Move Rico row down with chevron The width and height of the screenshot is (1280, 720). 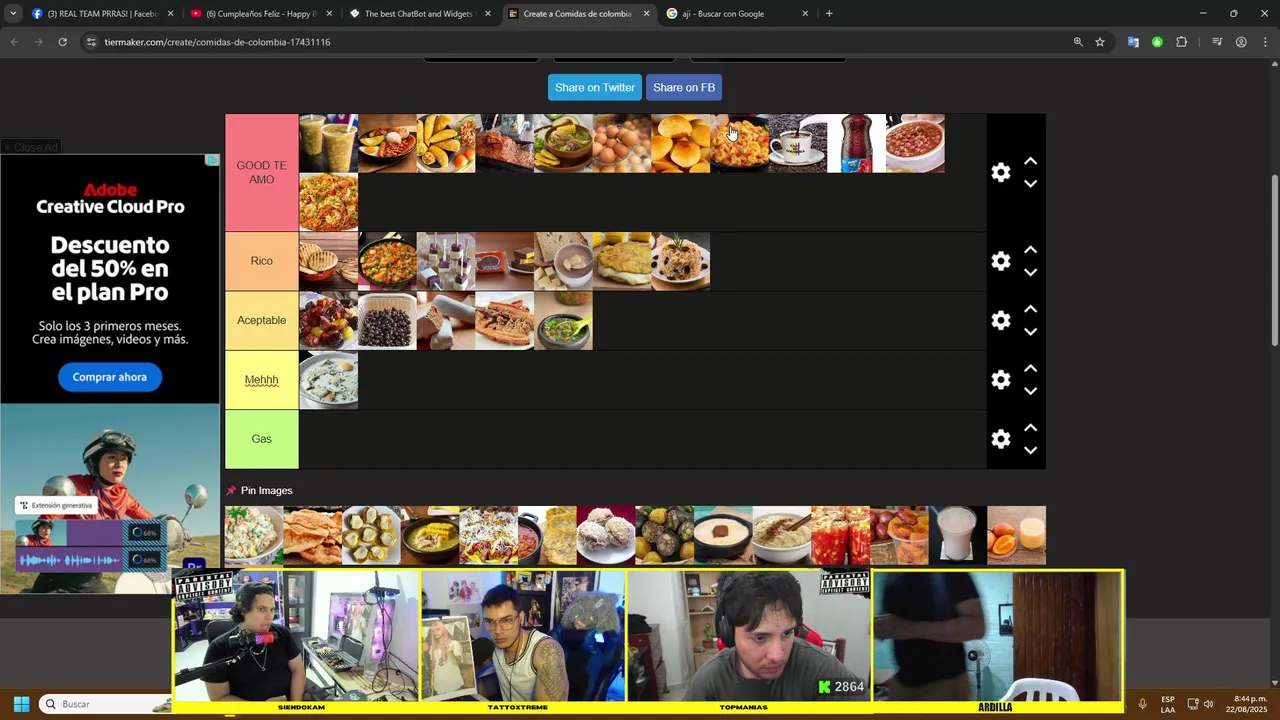1030,272
